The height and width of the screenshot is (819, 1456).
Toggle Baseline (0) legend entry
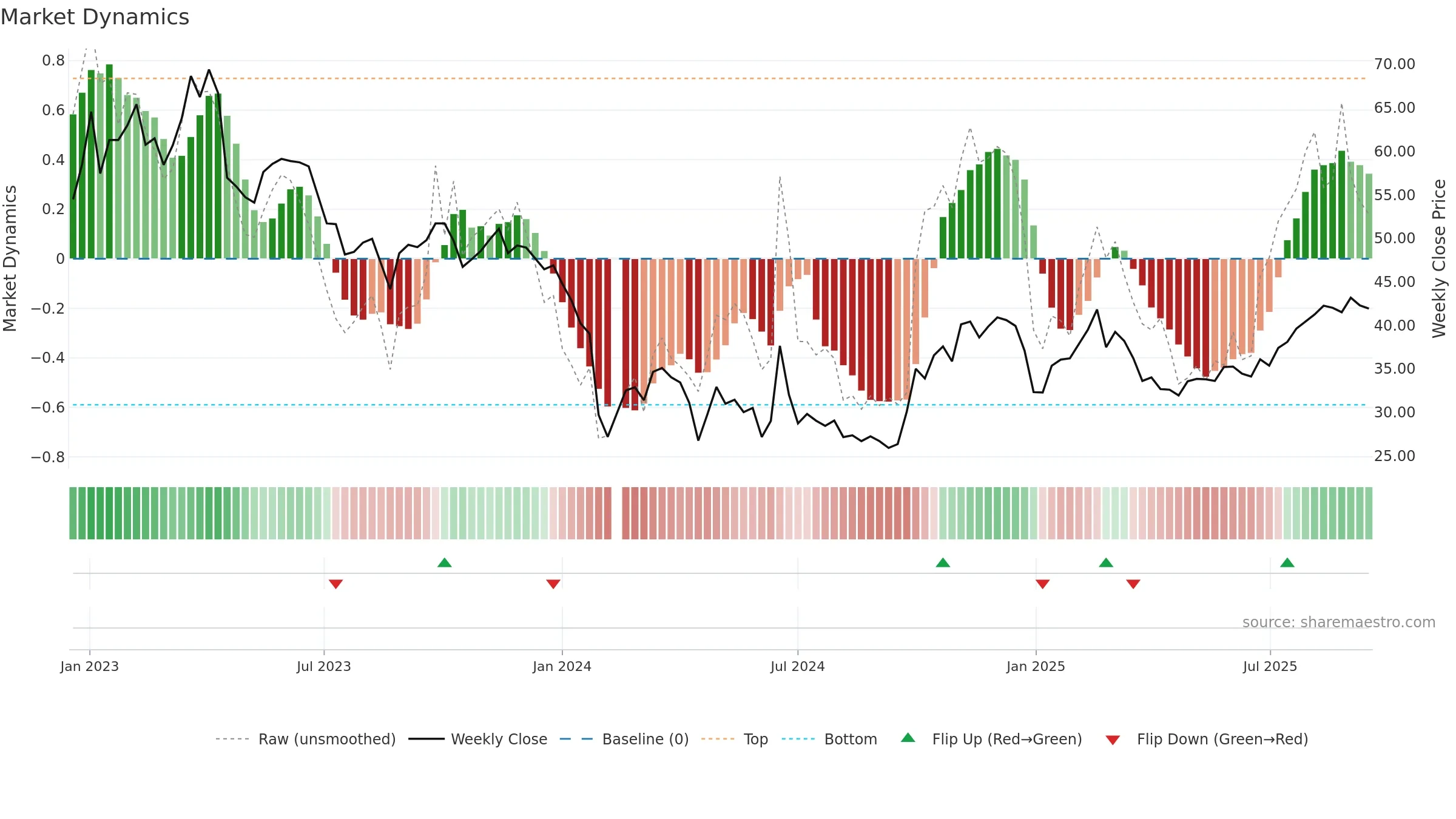click(624, 739)
